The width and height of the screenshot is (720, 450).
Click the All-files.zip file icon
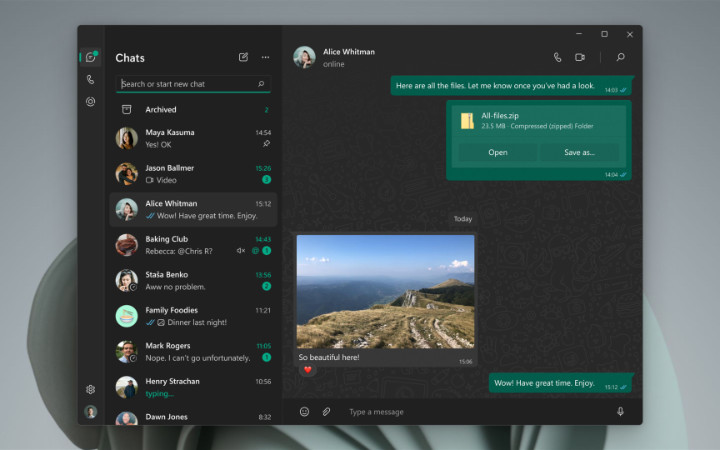point(467,121)
